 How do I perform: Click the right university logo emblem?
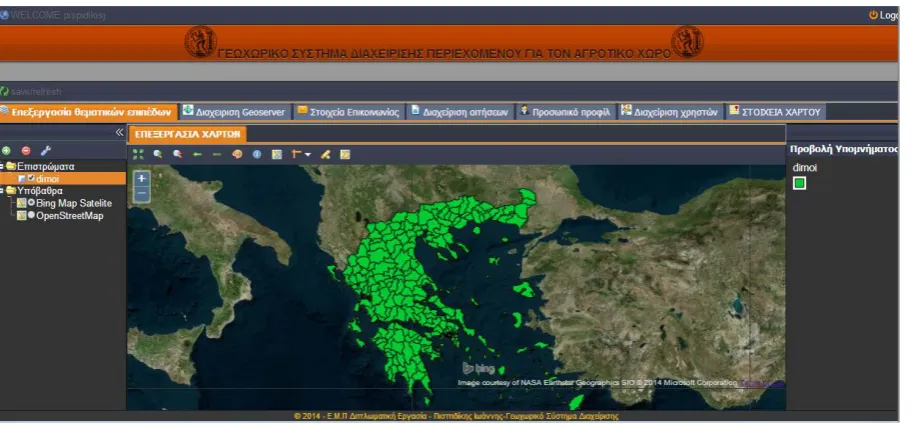click(x=687, y=42)
